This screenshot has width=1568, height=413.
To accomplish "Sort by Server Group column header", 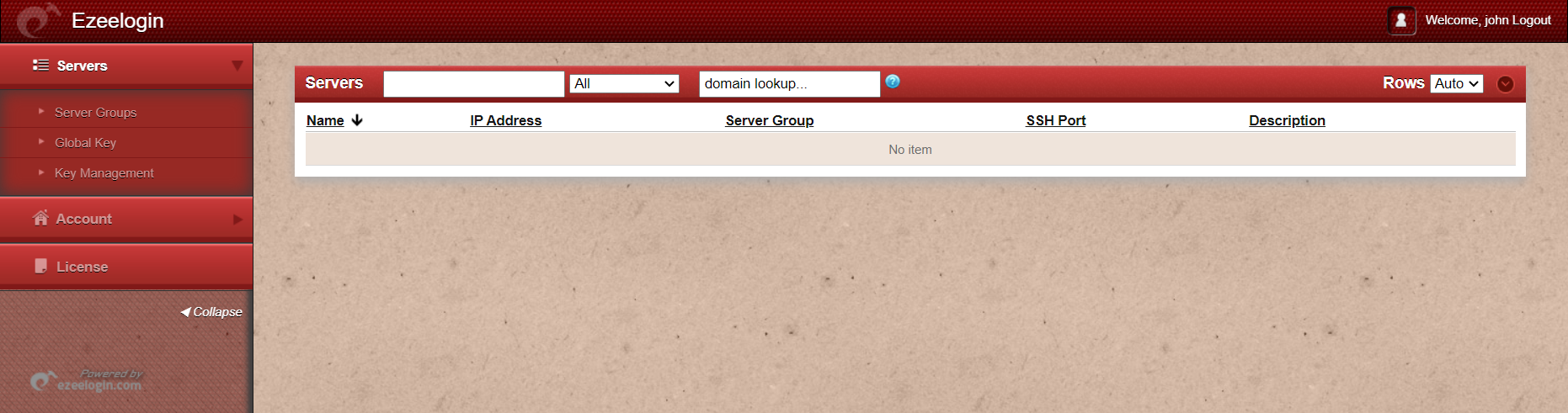I will pos(770,120).
